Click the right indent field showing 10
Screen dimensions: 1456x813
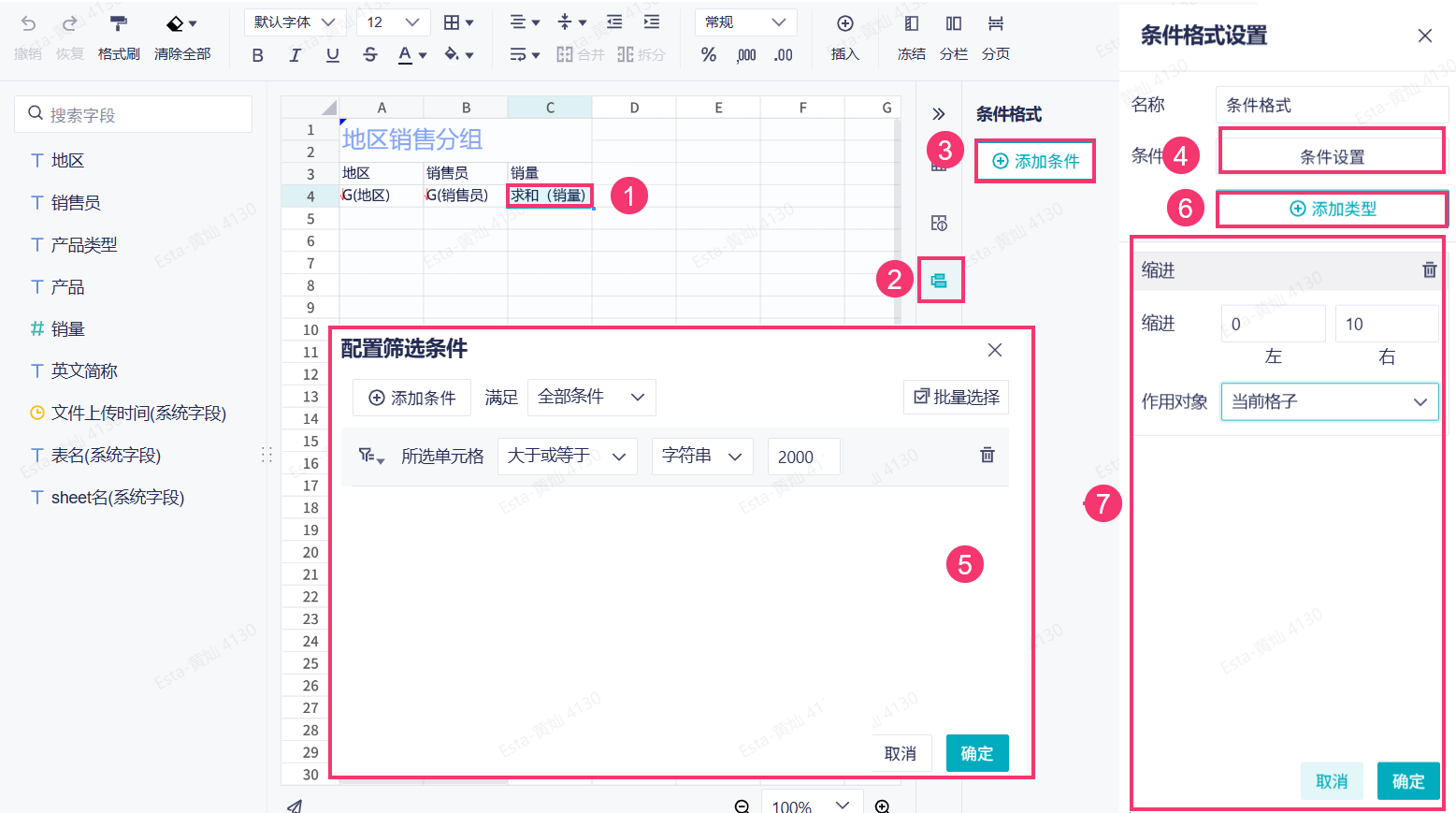point(1387,324)
